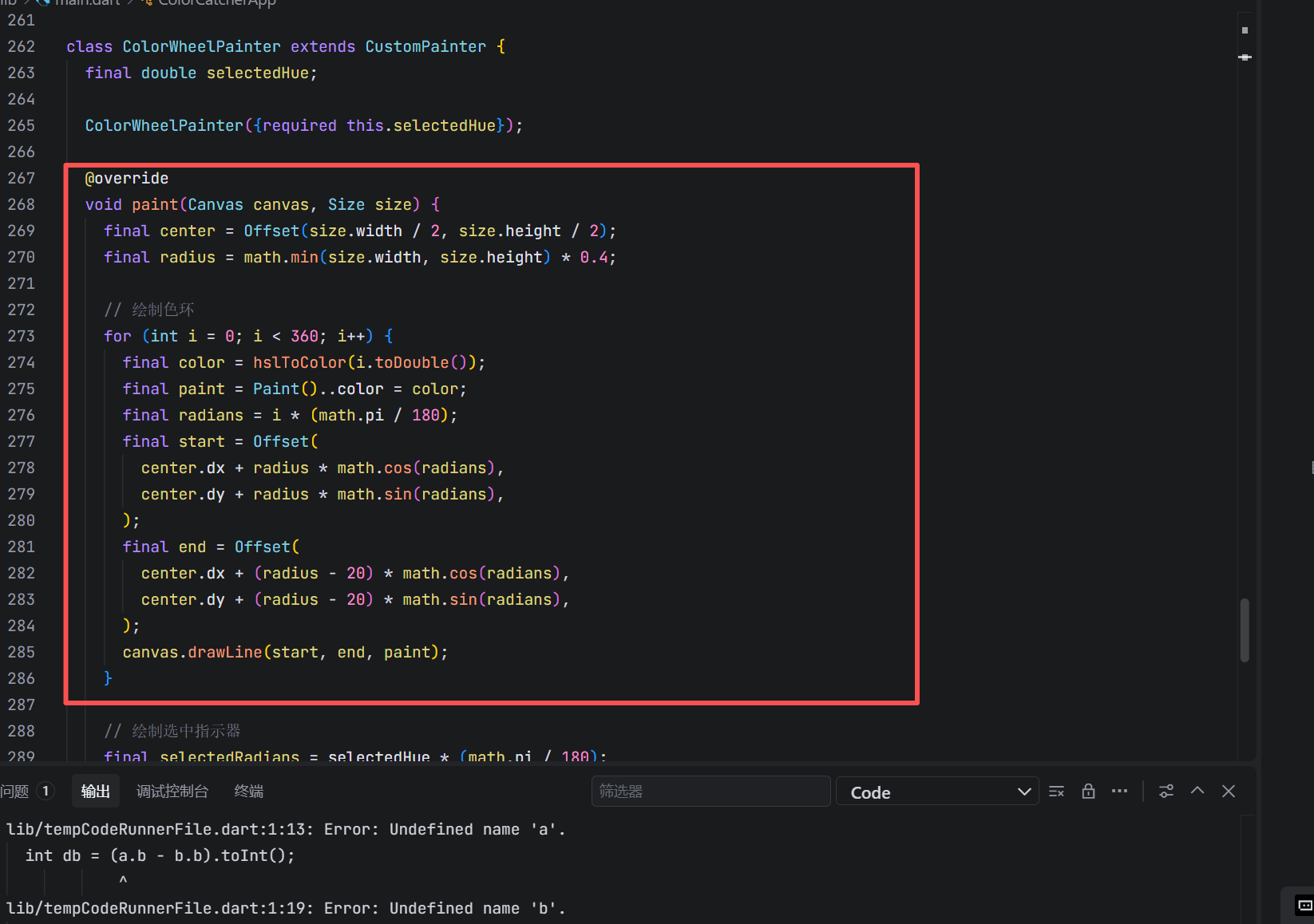The width and height of the screenshot is (1314, 924).
Task: Click the @override annotation
Action: tap(127, 178)
